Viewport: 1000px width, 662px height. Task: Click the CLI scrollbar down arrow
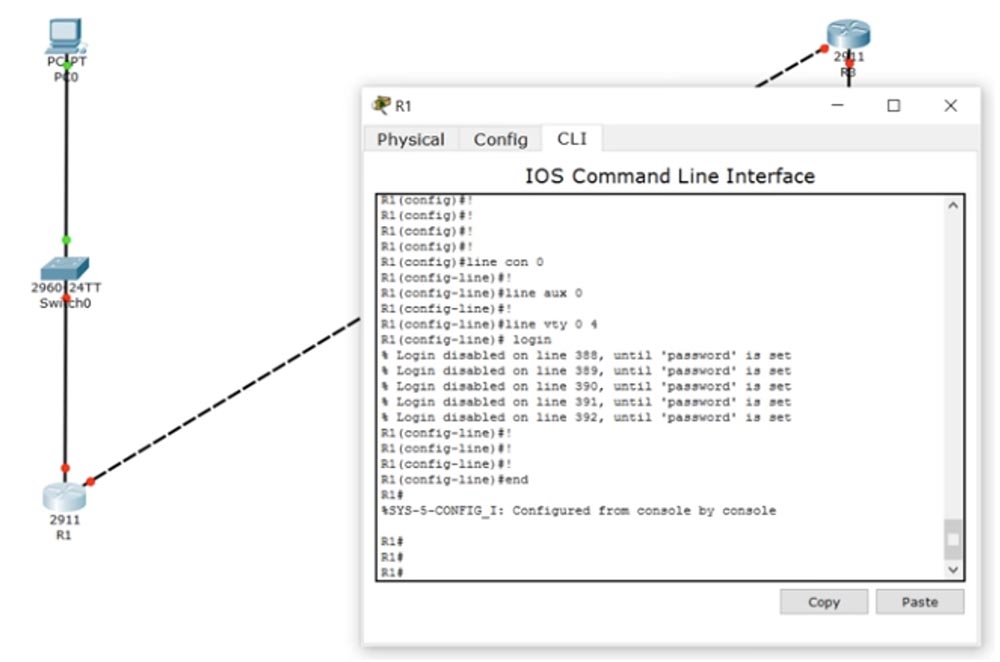pos(953,570)
